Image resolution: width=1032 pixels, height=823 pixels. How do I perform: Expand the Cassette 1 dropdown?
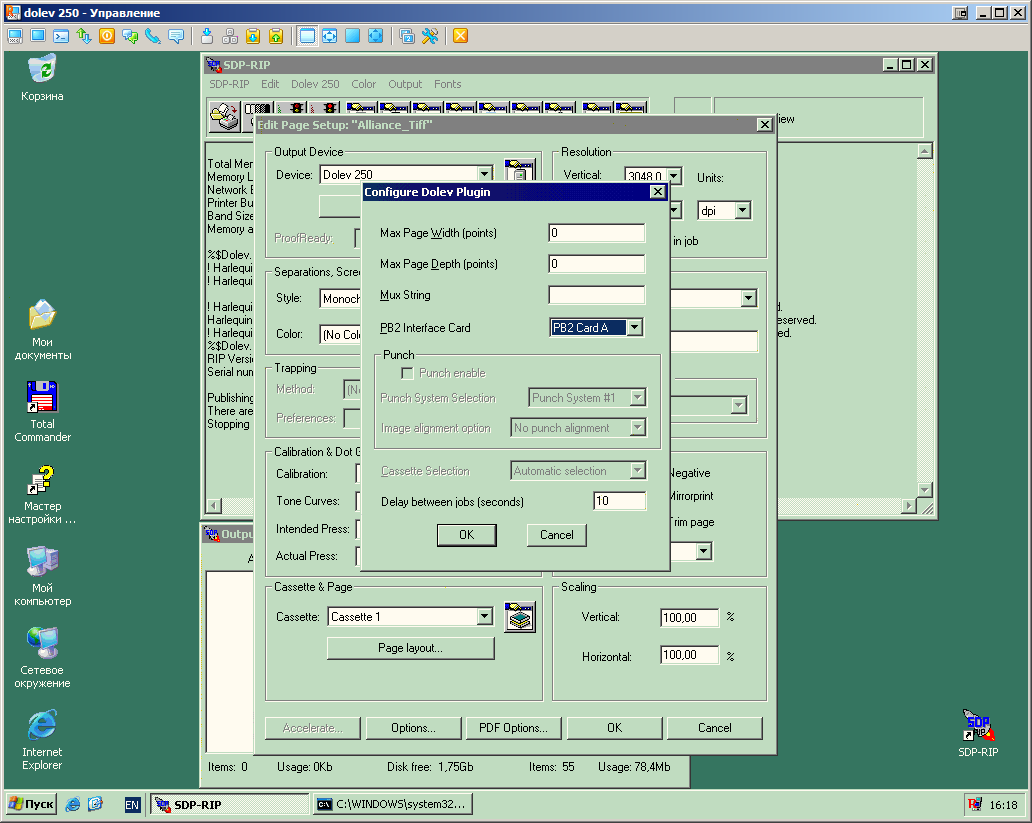[484, 617]
